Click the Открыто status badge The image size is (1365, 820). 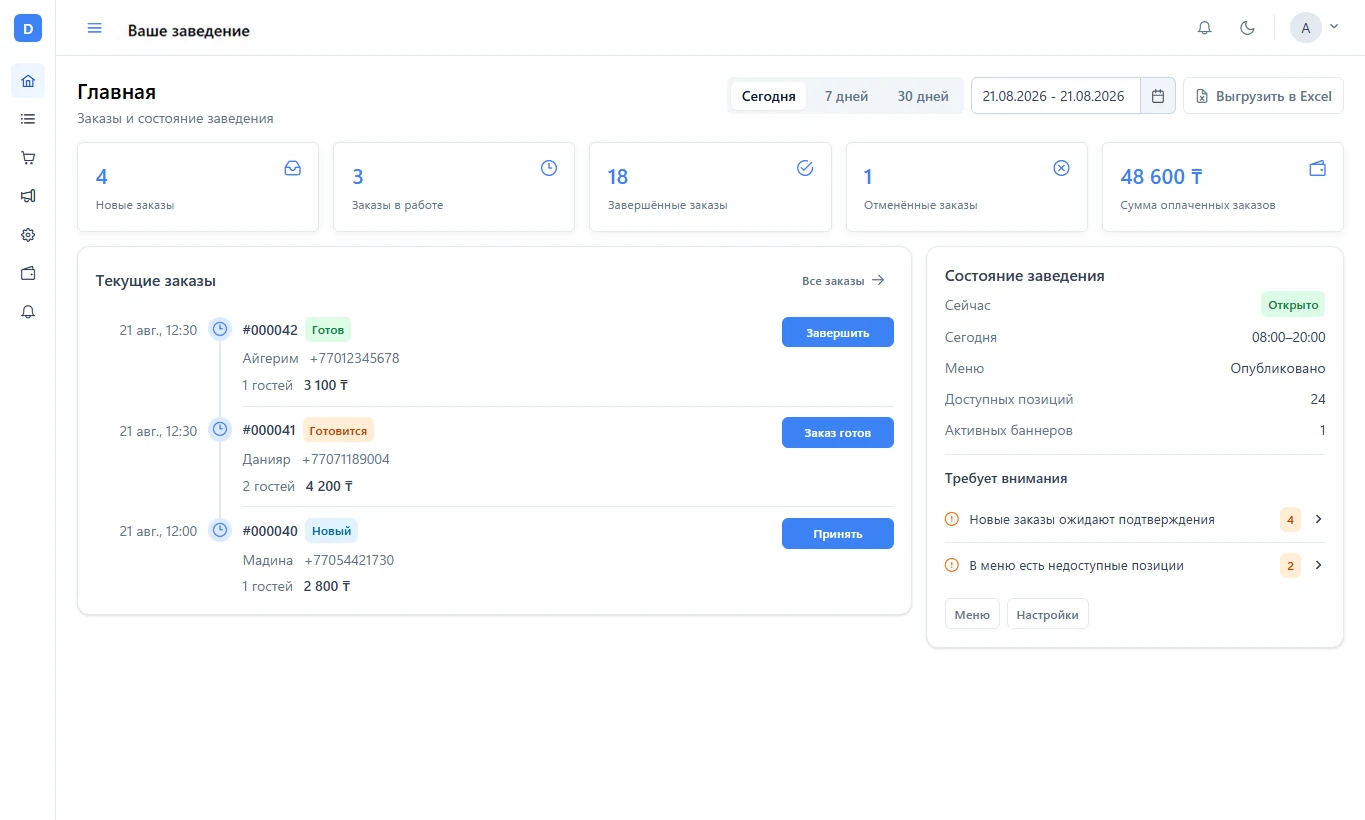[1293, 305]
